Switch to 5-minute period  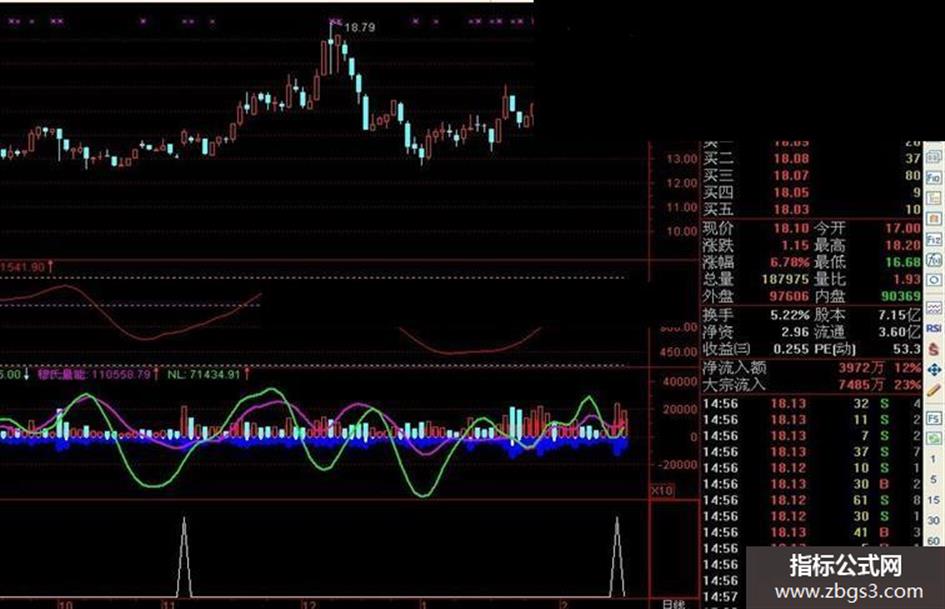pos(934,480)
